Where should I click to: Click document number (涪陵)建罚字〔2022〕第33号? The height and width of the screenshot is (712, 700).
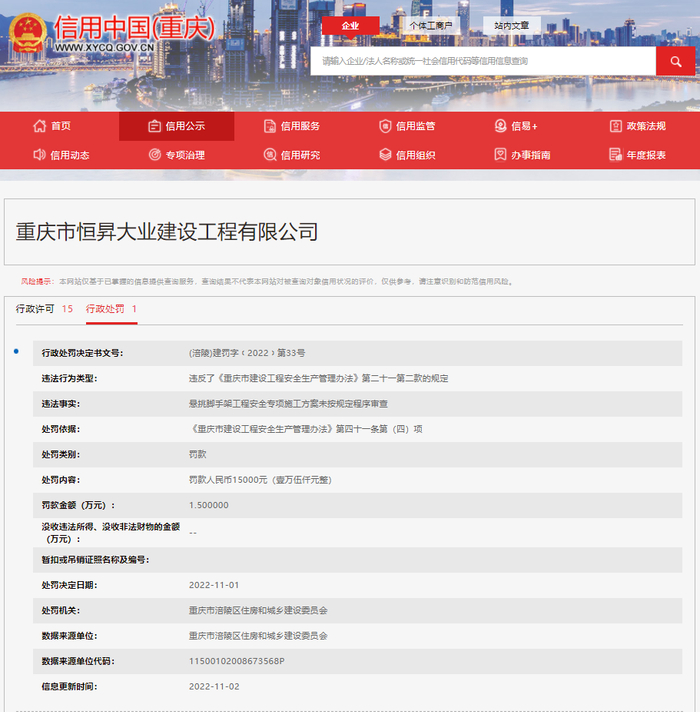(247, 353)
